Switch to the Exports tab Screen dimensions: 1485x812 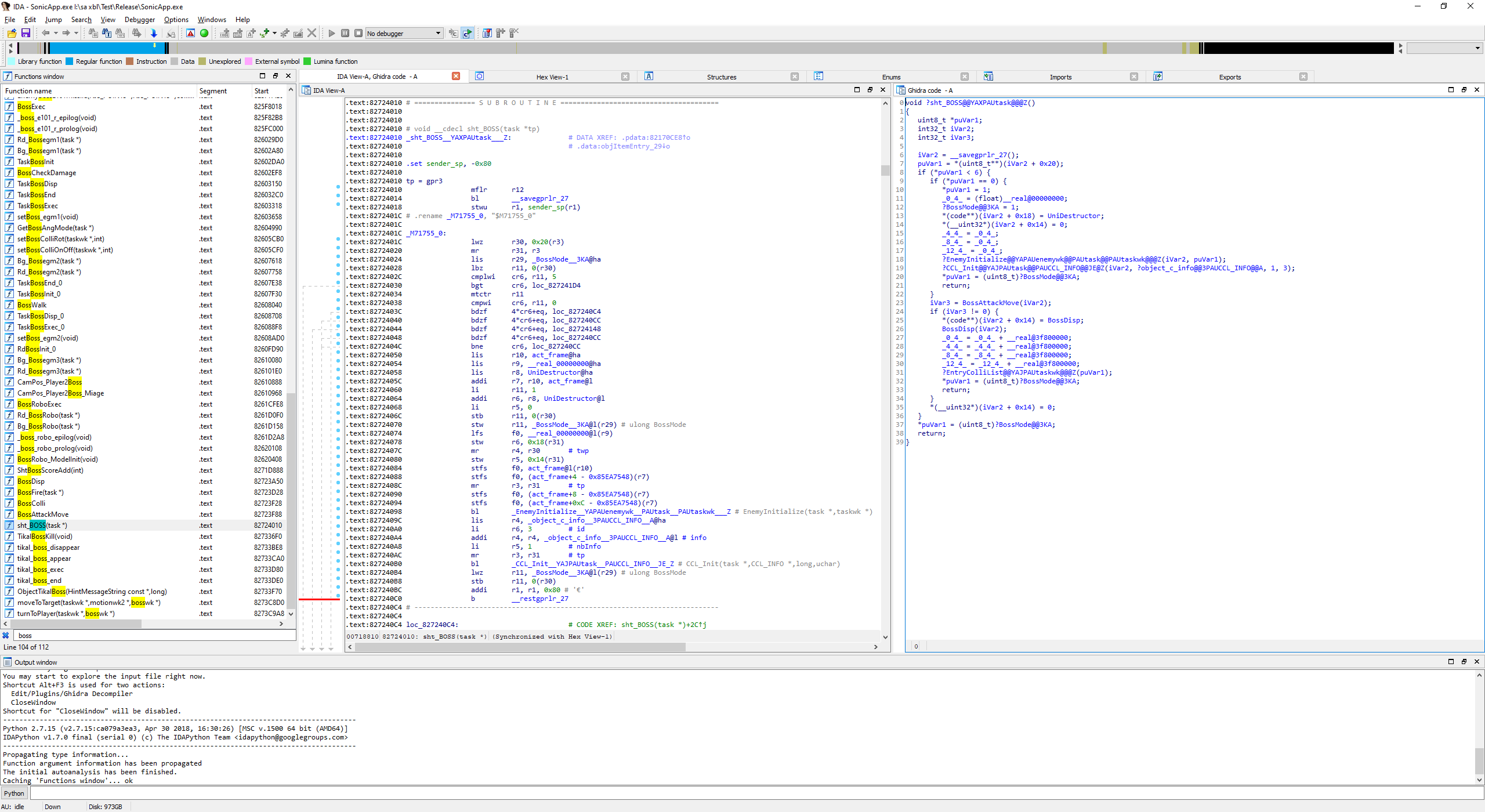click(1230, 77)
